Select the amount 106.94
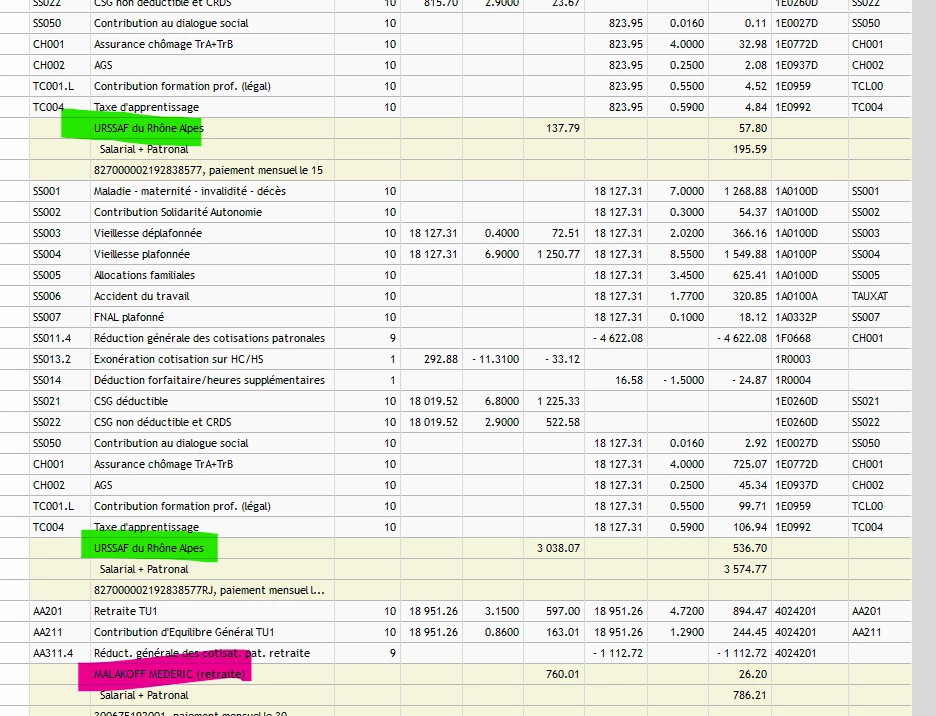Viewport: 936px width, 716px height. tap(750, 527)
